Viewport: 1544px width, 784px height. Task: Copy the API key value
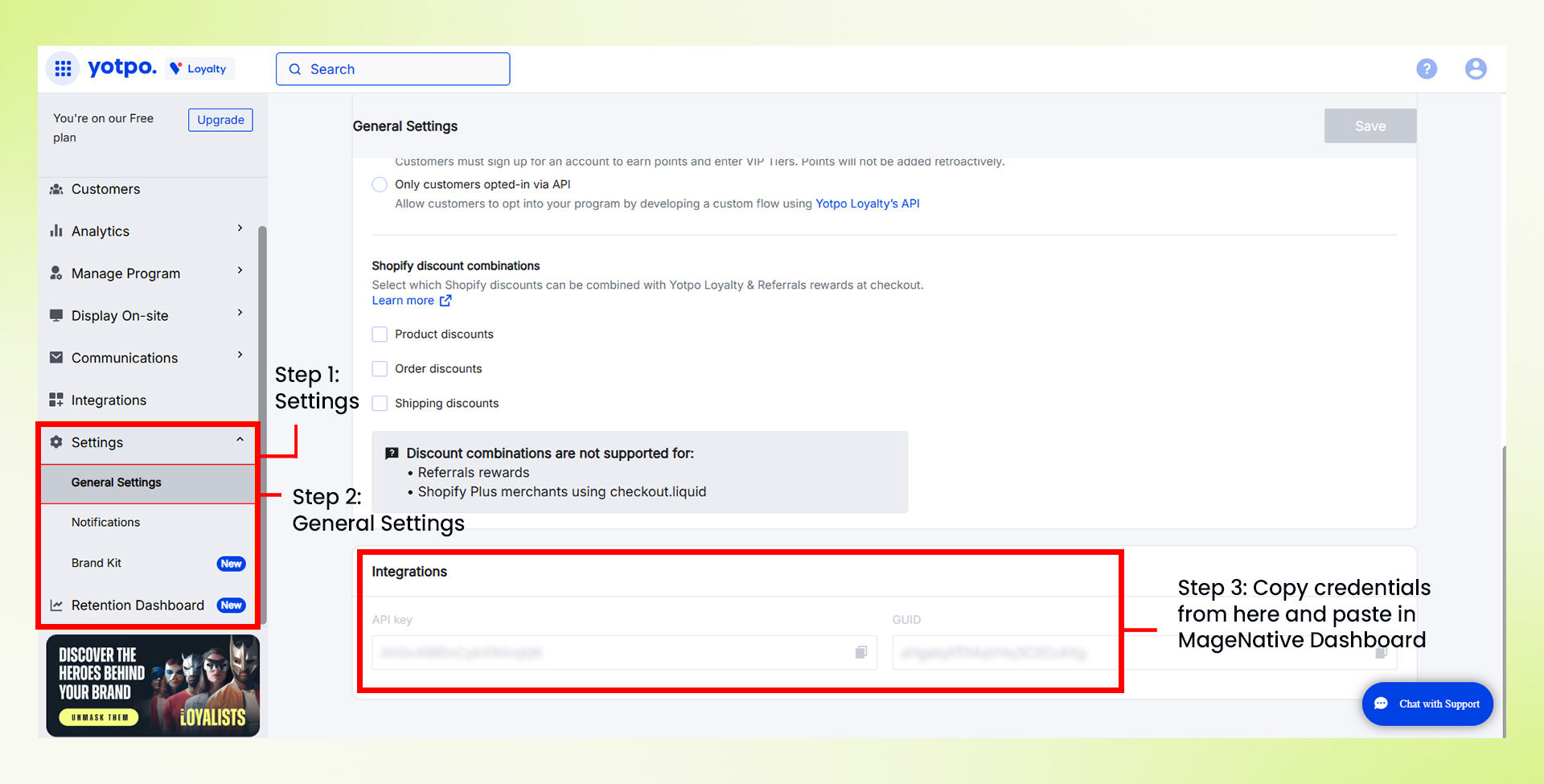pyautogui.click(x=860, y=653)
